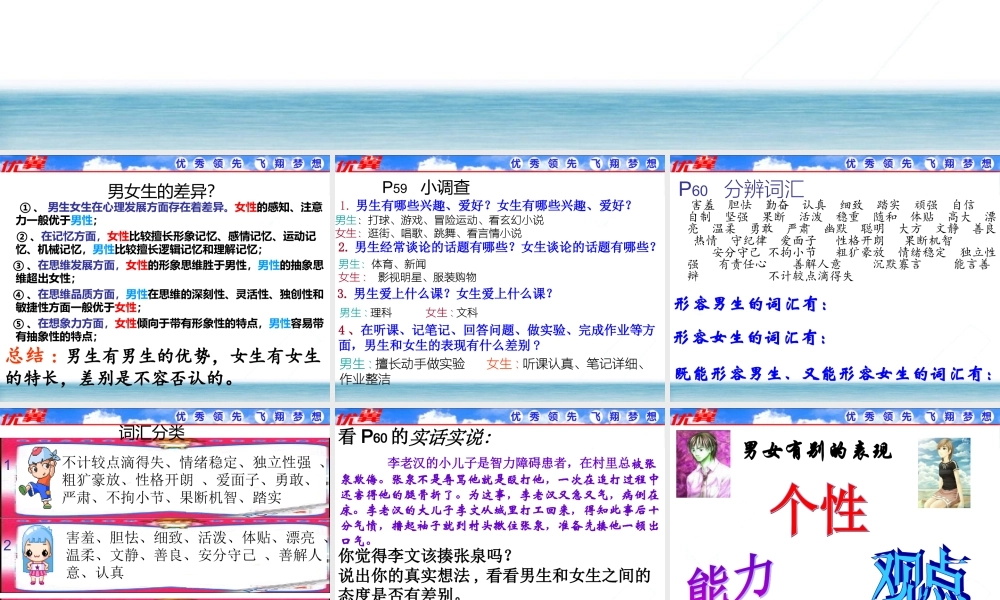Click the line 形容女生的词汇有:
The width and height of the screenshot is (1000, 600).
coord(751,337)
